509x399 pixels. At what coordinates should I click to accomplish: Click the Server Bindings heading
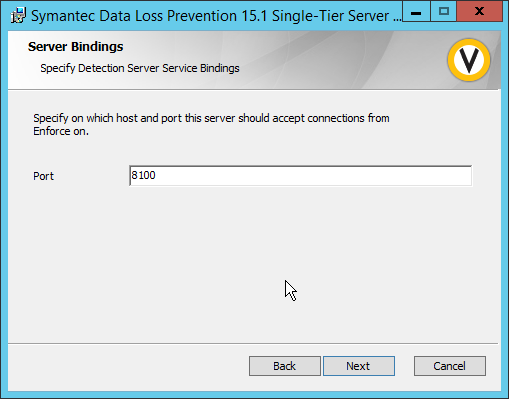pyautogui.click(x=76, y=47)
